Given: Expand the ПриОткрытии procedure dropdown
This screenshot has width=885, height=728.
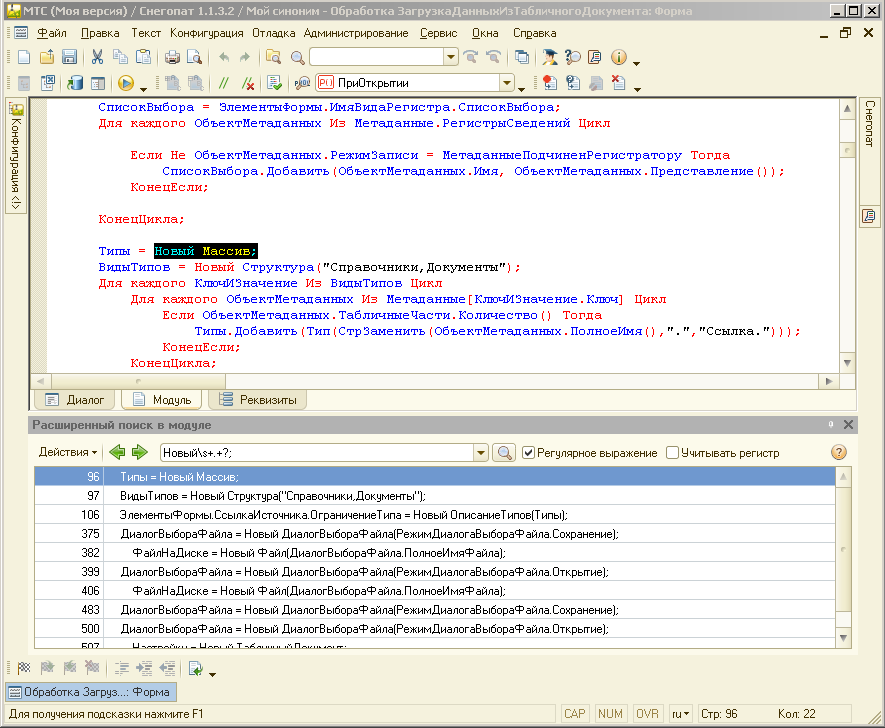Looking at the screenshot, I should click(507, 83).
